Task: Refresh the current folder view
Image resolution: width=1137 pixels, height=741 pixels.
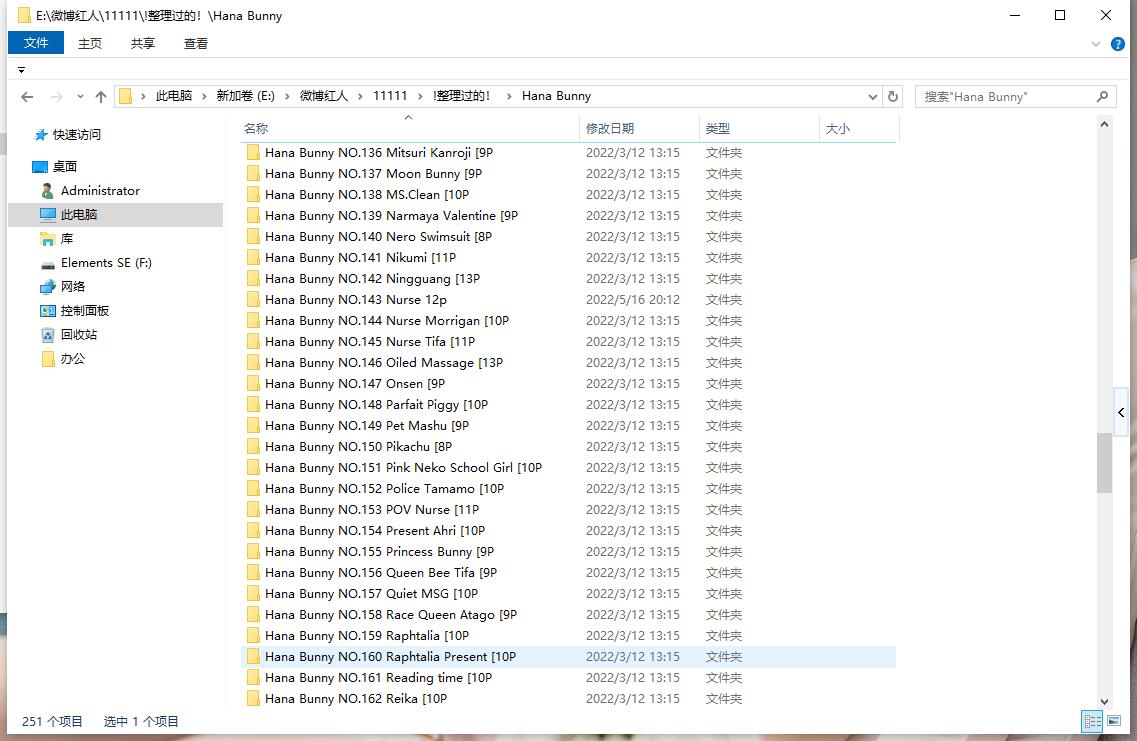Action: click(893, 96)
